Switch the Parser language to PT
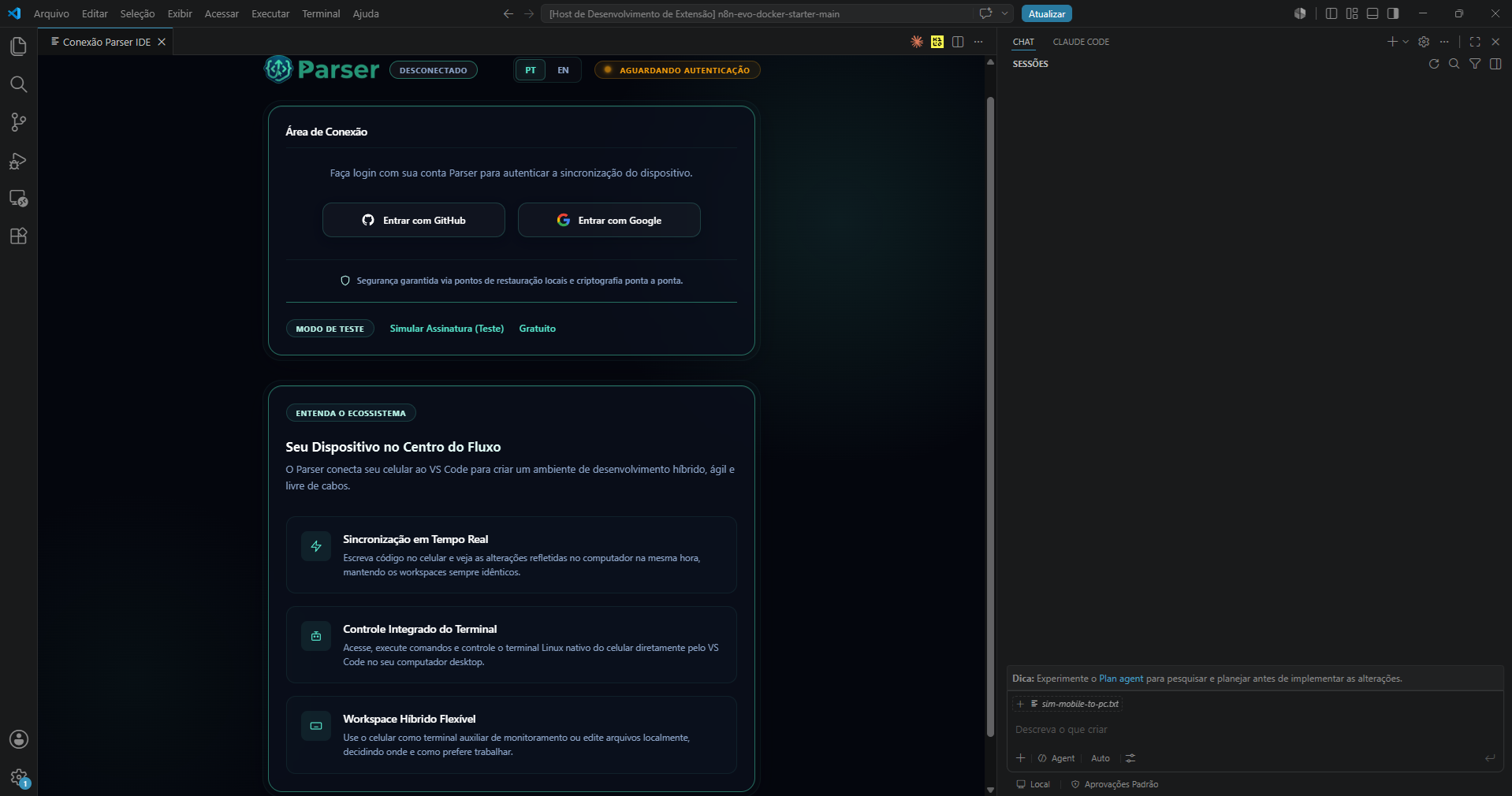Image resolution: width=1512 pixels, height=796 pixels. 531,70
